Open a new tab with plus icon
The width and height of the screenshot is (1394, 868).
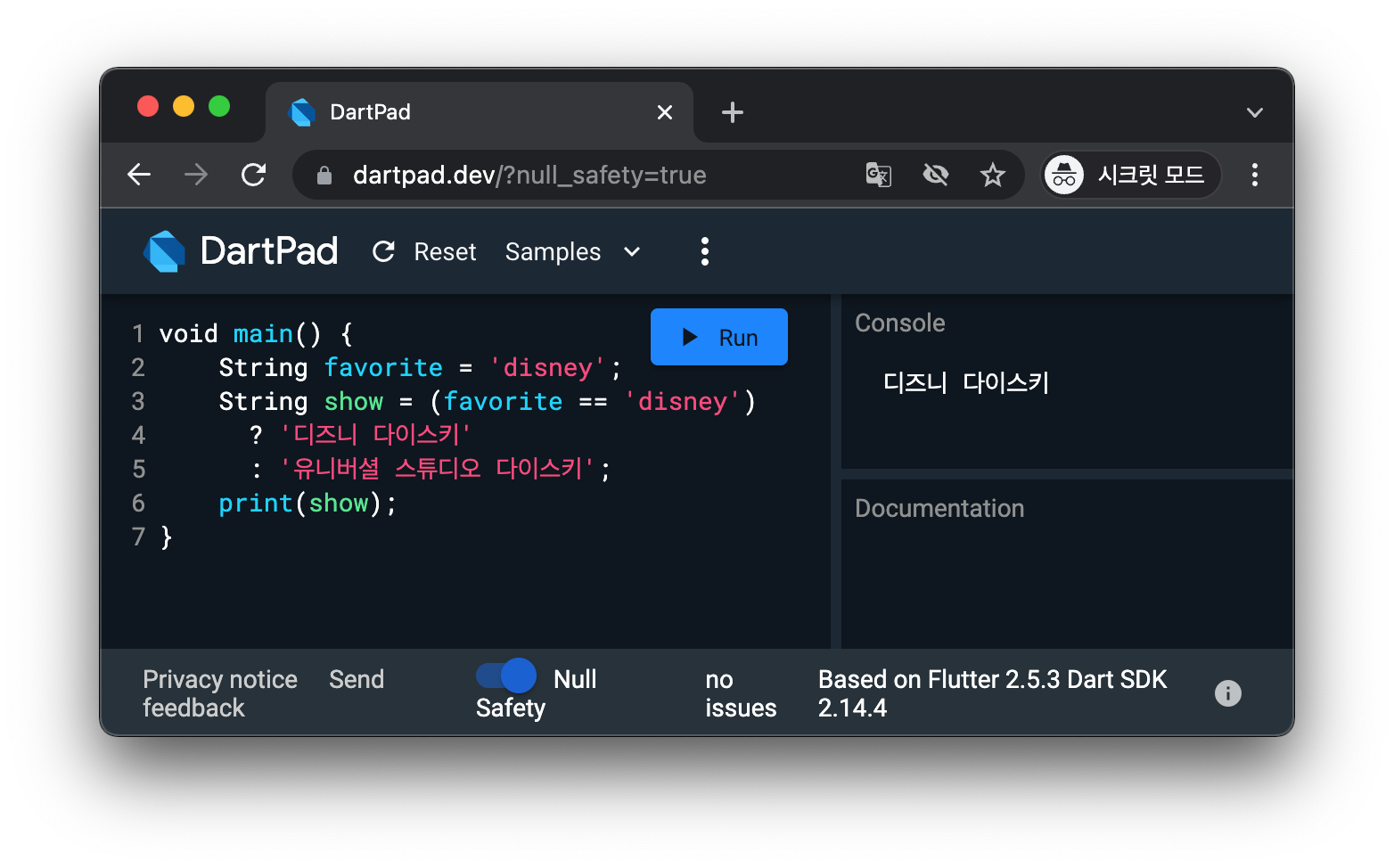pyautogui.click(x=733, y=112)
